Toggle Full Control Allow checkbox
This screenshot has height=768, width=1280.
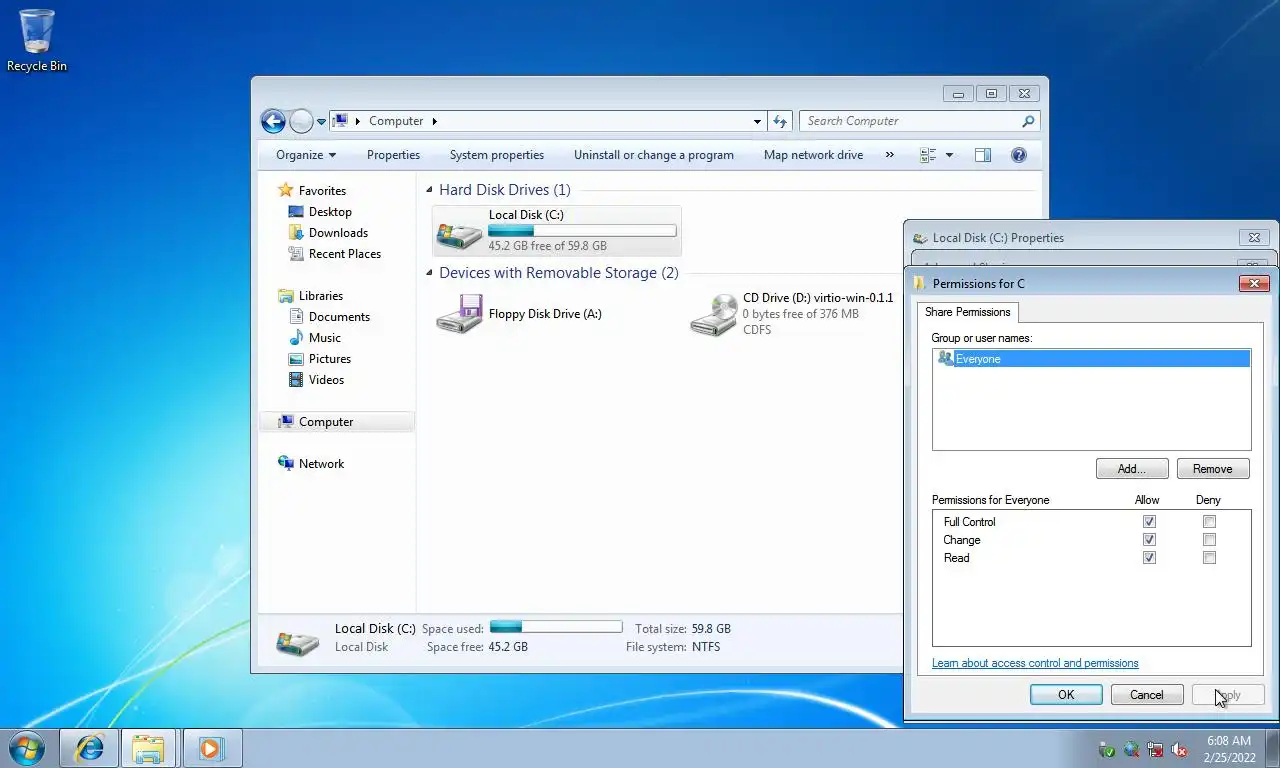[x=1149, y=522]
